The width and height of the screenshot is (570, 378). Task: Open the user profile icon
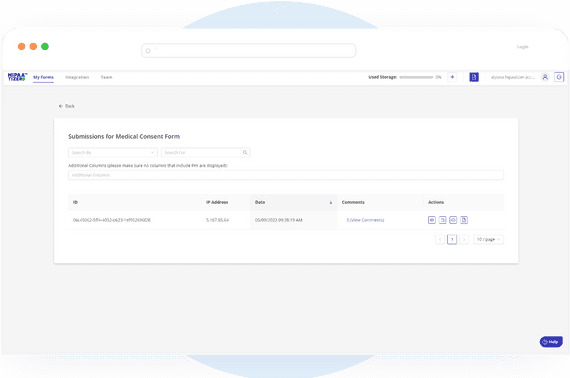pos(545,77)
